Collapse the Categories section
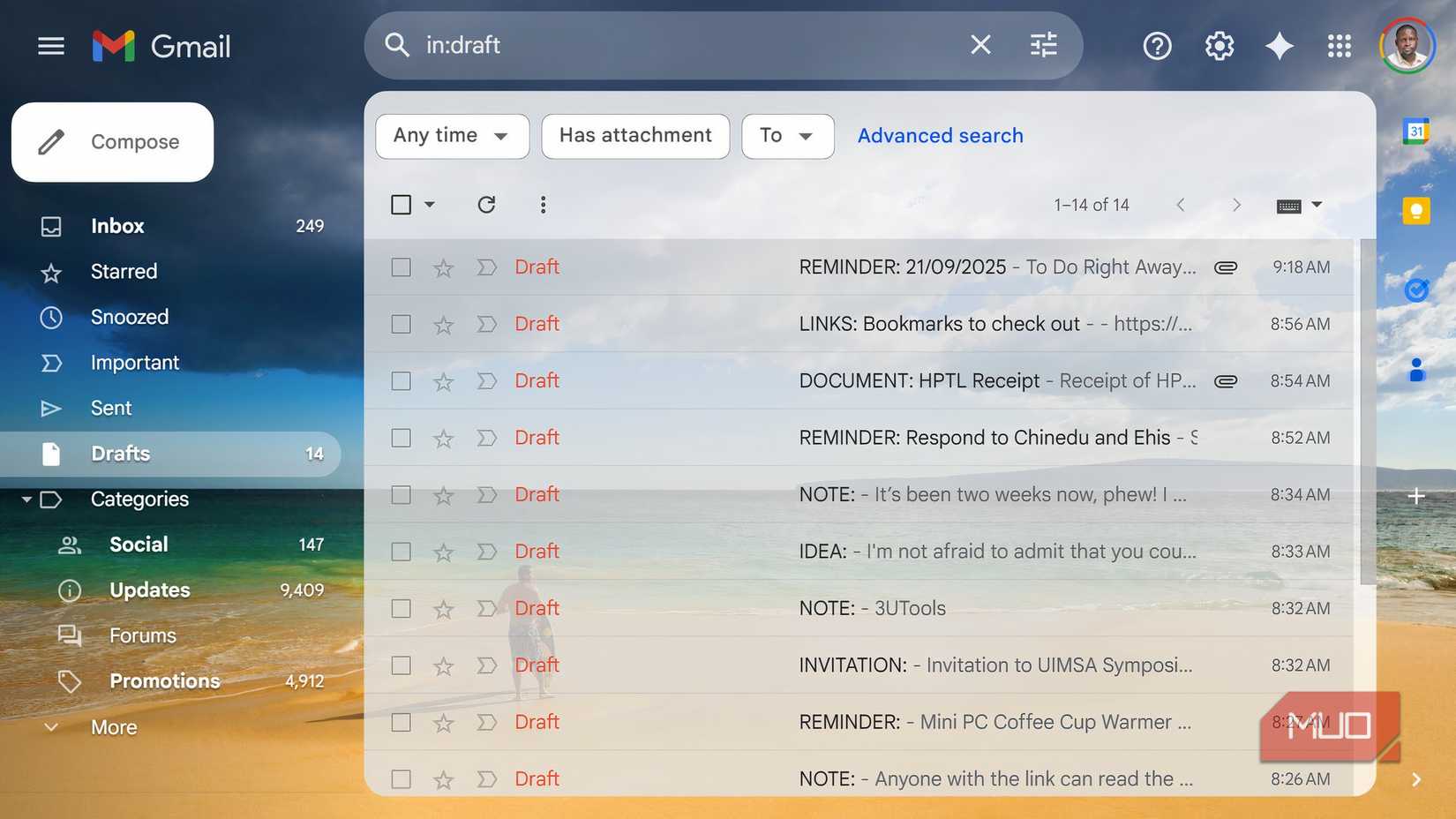This screenshot has height=819, width=1456. pos(26,500)
